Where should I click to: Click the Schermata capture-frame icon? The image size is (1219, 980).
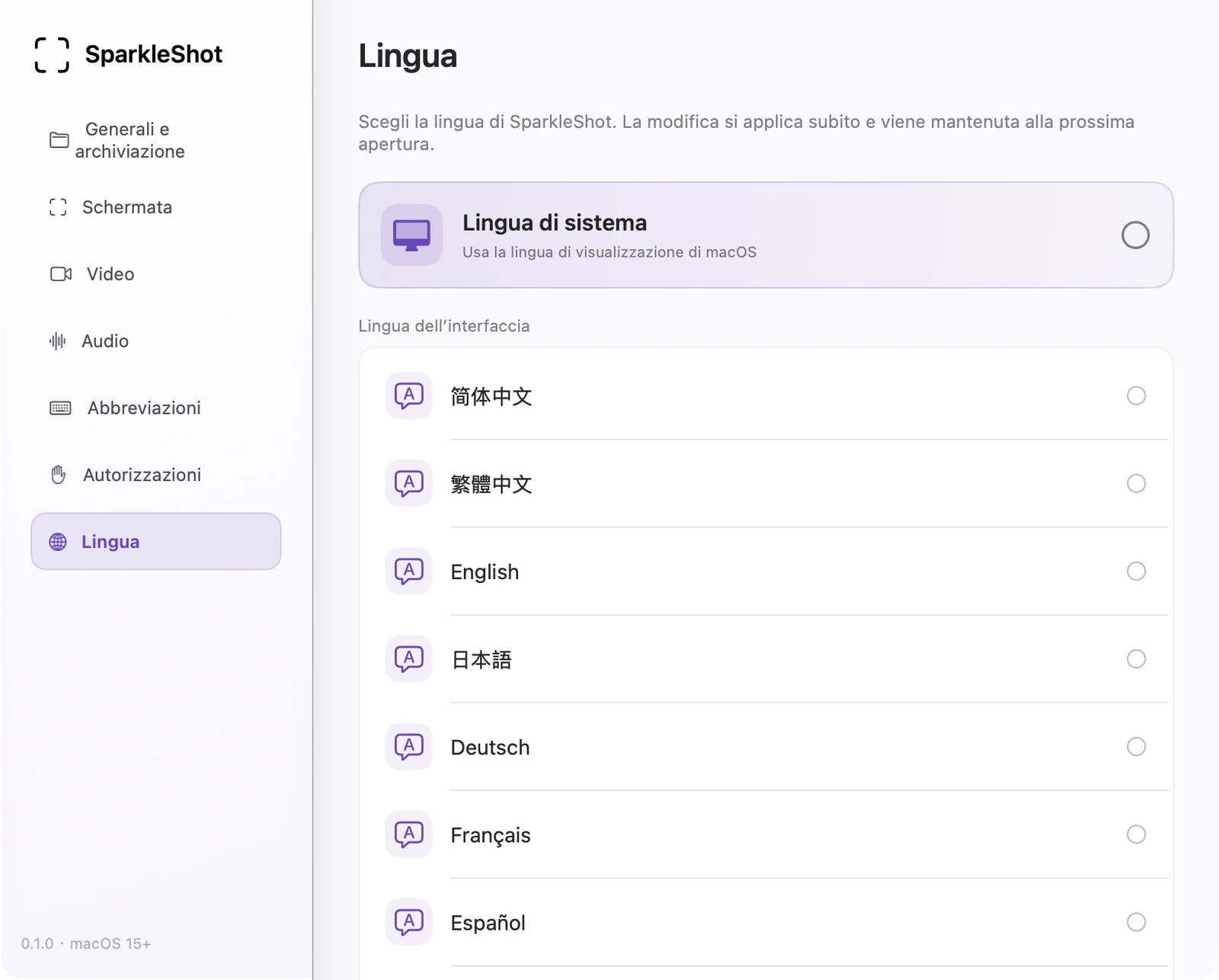coord(58,207)
